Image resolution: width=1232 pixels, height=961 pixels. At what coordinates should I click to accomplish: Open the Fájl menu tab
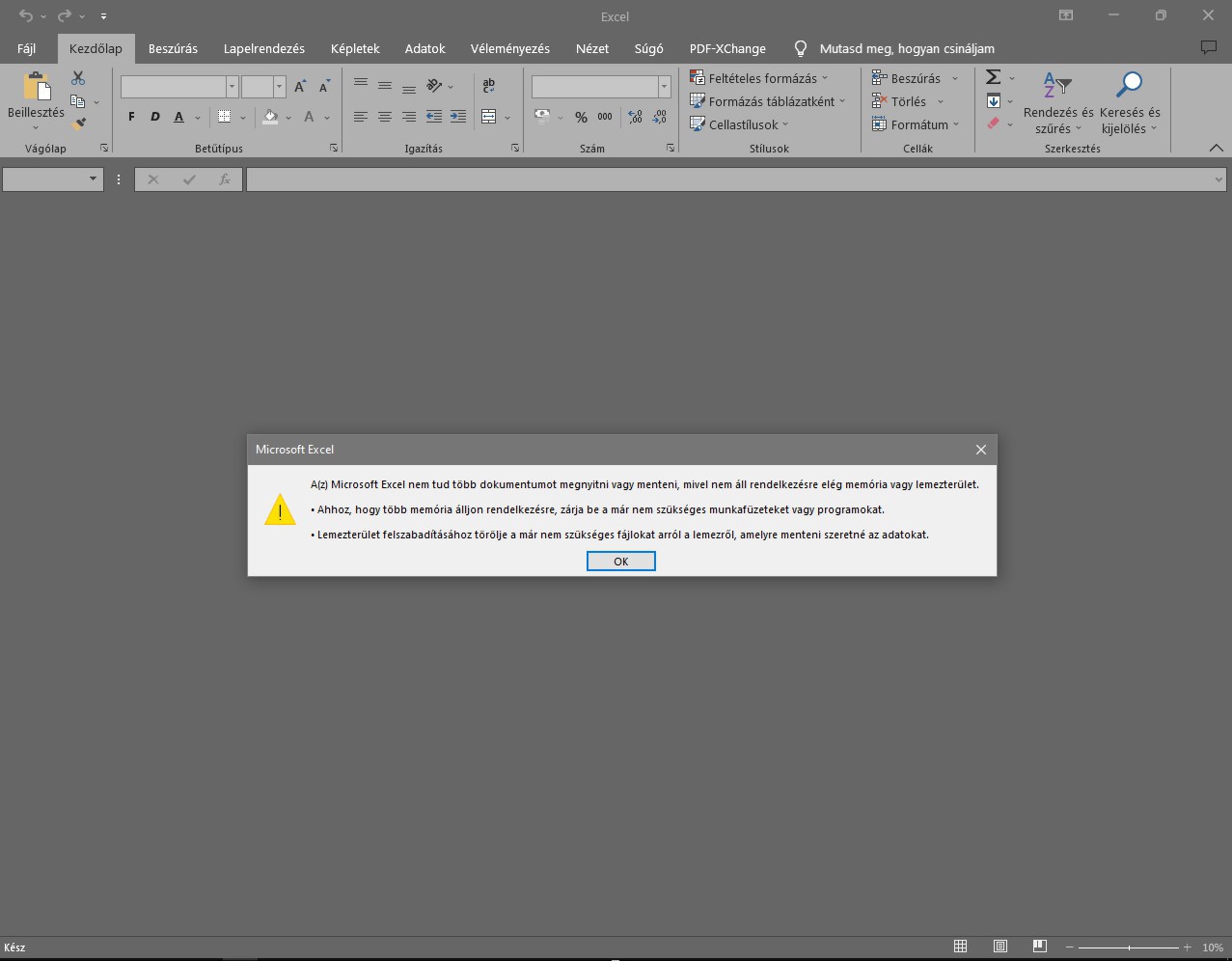[x=27, y=48]
